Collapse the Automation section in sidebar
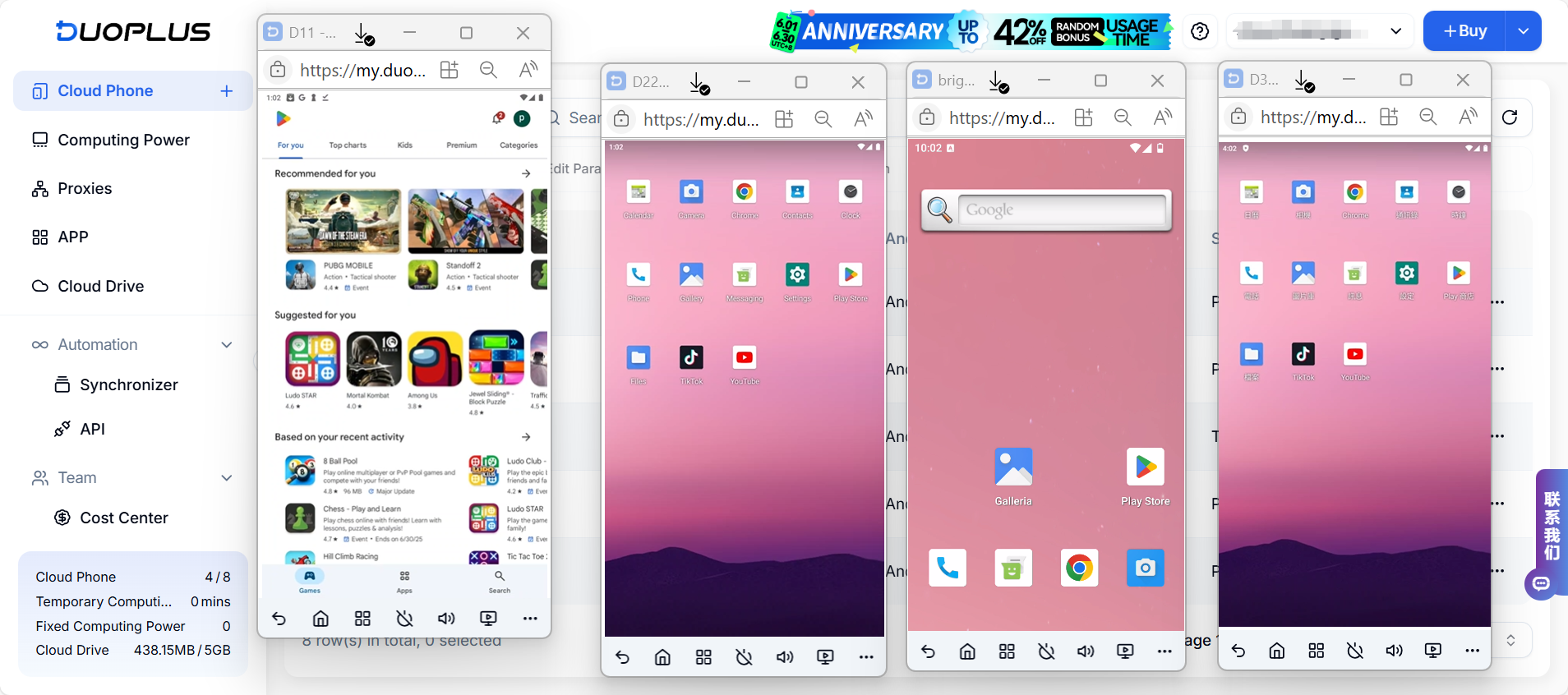 point(227,345)
